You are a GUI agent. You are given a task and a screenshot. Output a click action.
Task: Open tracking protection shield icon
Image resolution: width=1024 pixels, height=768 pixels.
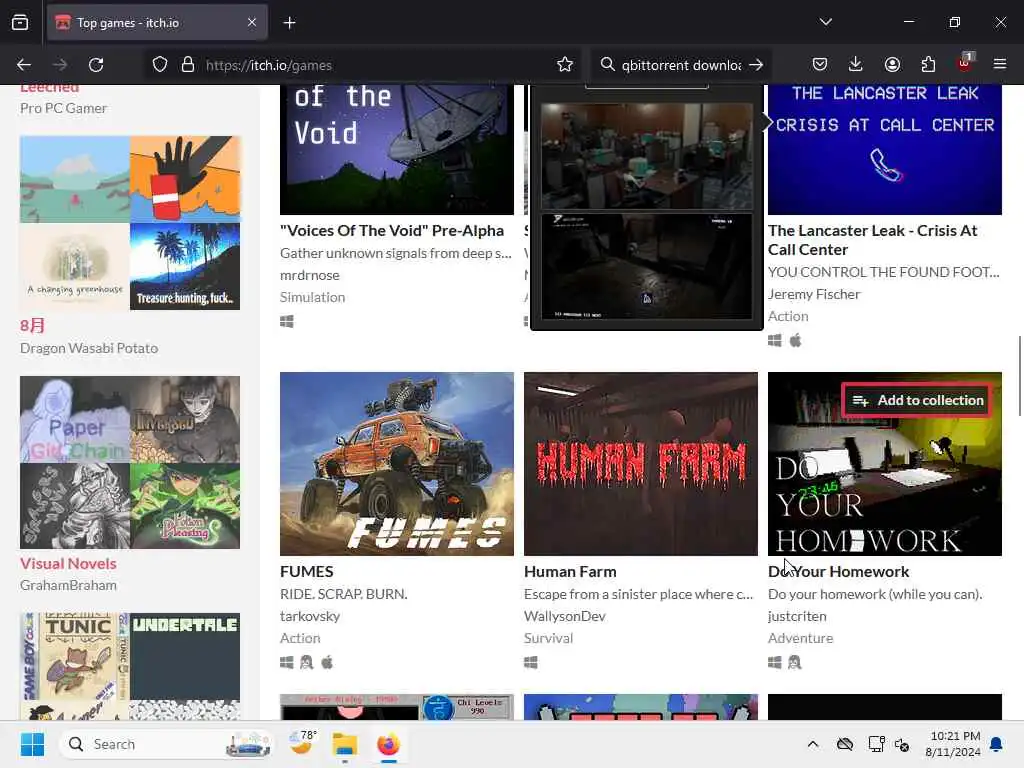pos(160,65)
